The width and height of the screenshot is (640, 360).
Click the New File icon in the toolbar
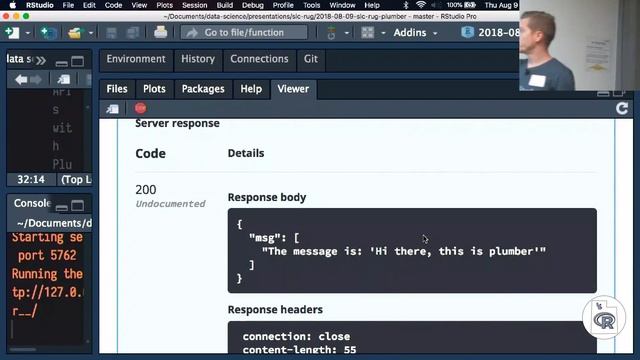pos(12,33)
